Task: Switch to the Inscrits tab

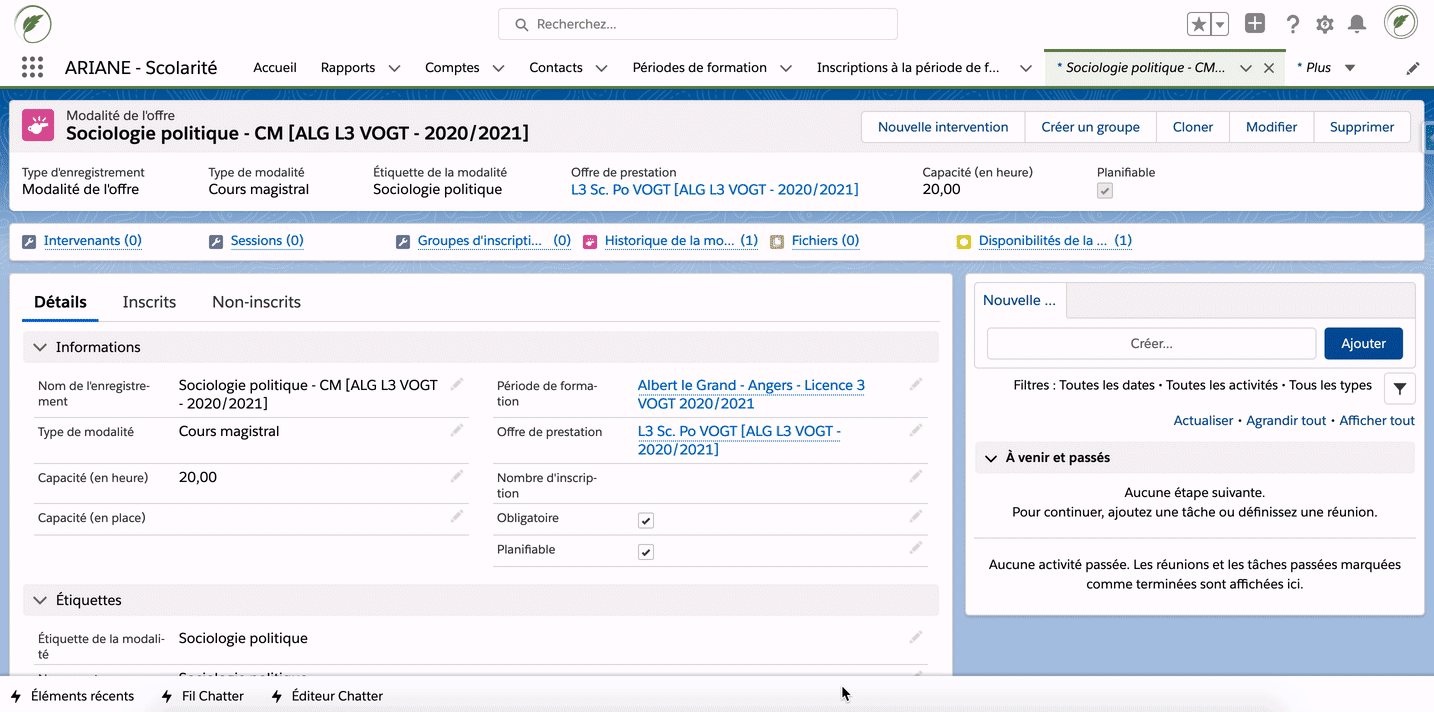Action: tap(149, 302)
